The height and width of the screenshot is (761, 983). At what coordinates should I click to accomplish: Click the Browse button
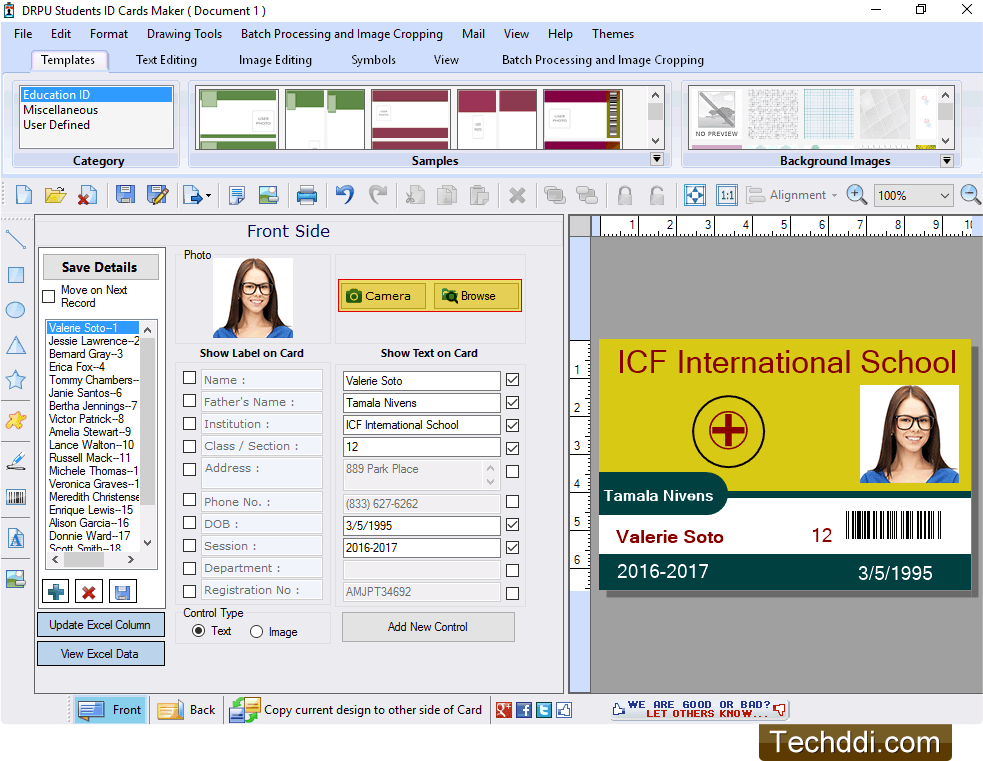(476, 296)
